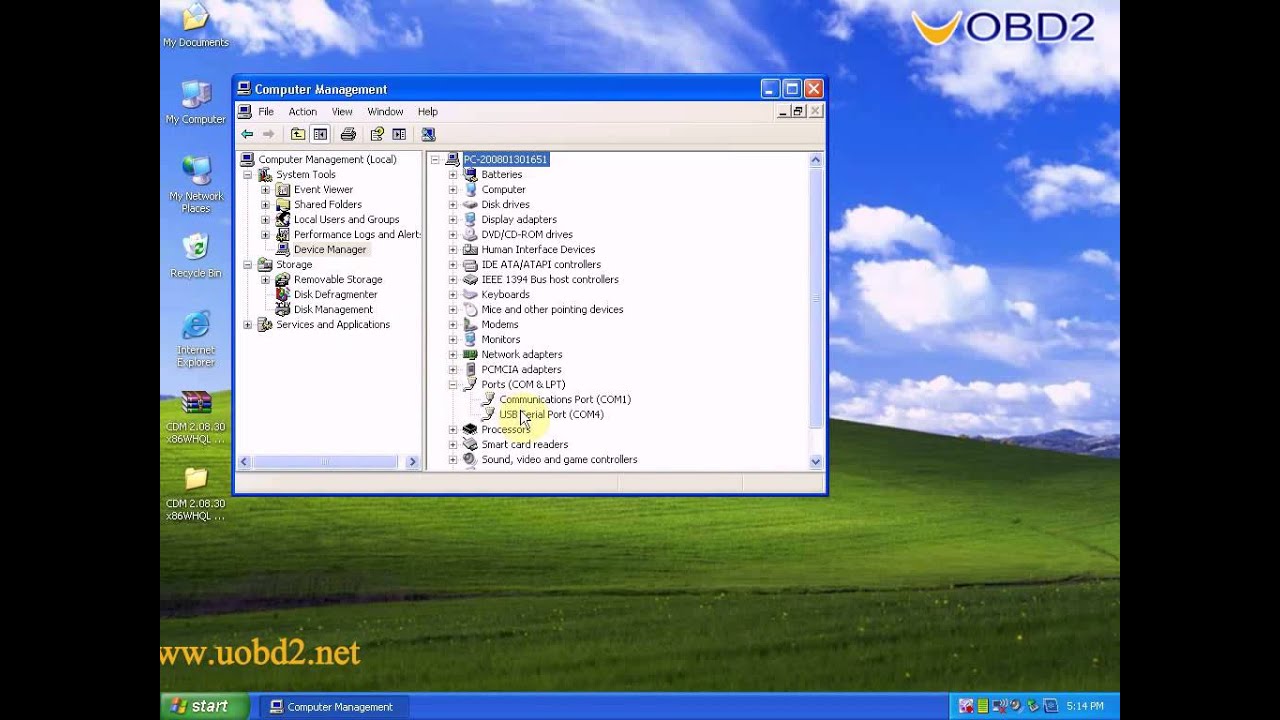This screenshot has width=1280, height=720.
Task: Select Disk Management in the tree
Action: 333,309
